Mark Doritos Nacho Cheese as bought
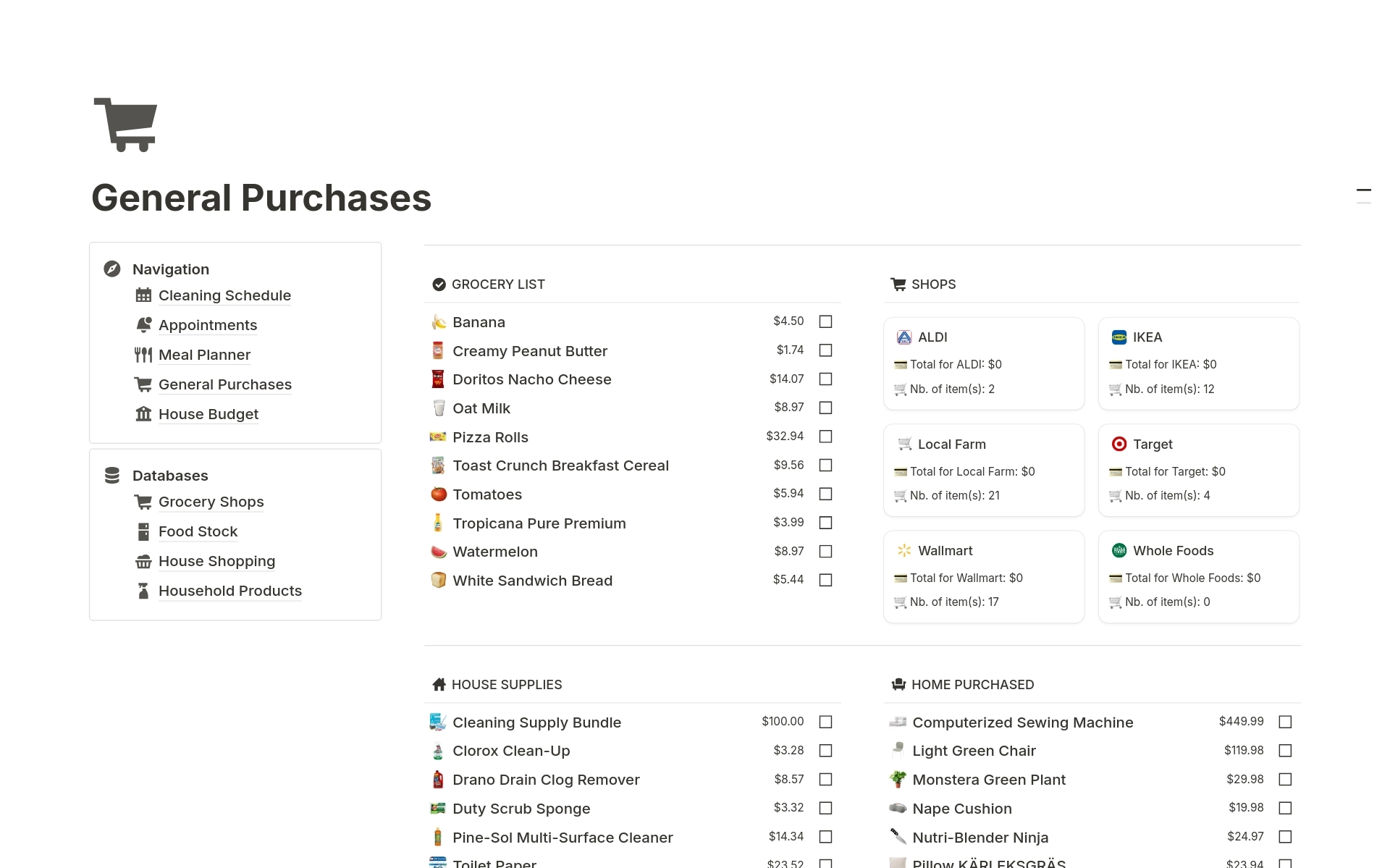Image resolution: width=1390 pixels, height=868 pixels. click(x=825, y=379)
